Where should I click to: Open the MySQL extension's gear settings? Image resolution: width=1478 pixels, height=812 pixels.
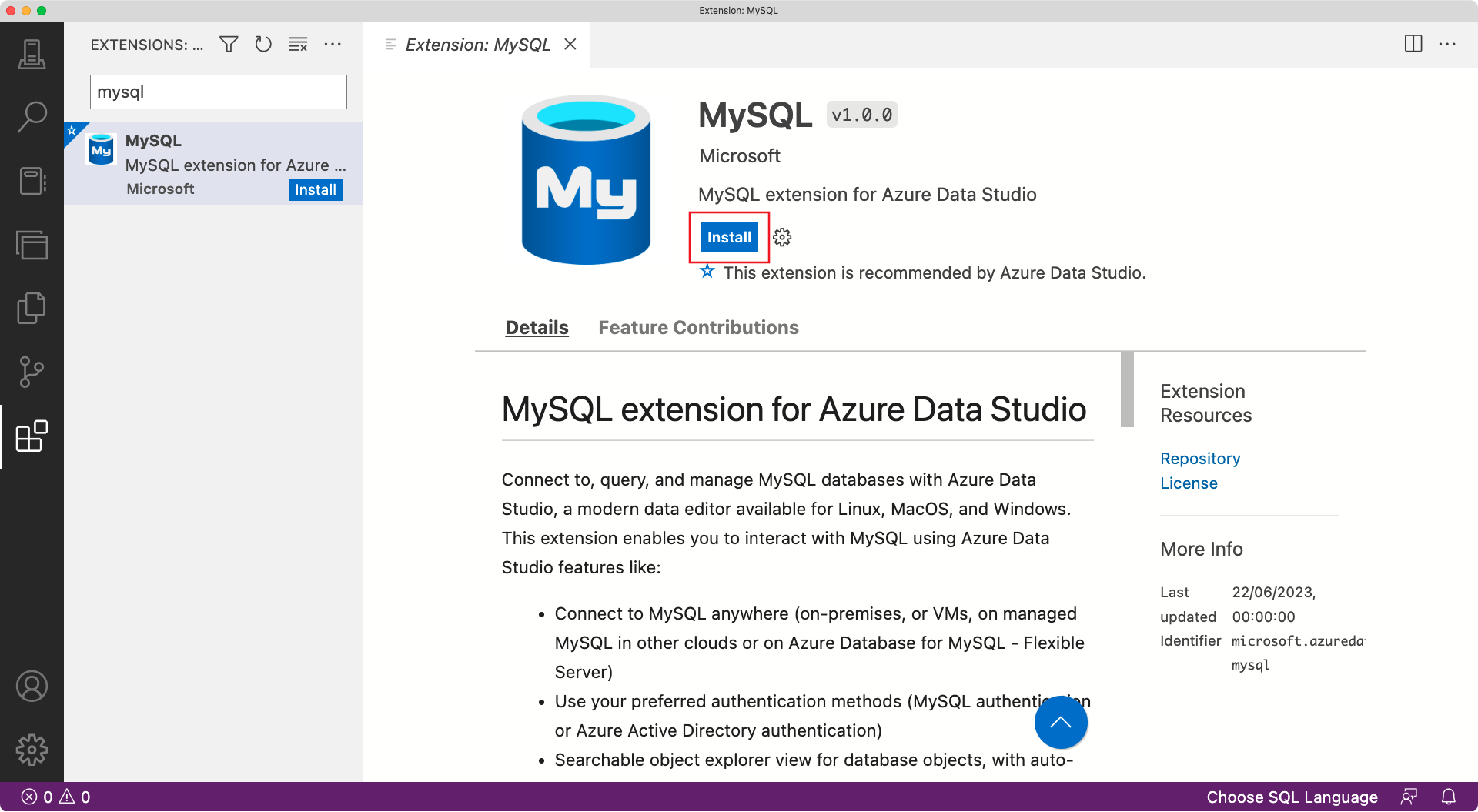click(x=781, y=237)
